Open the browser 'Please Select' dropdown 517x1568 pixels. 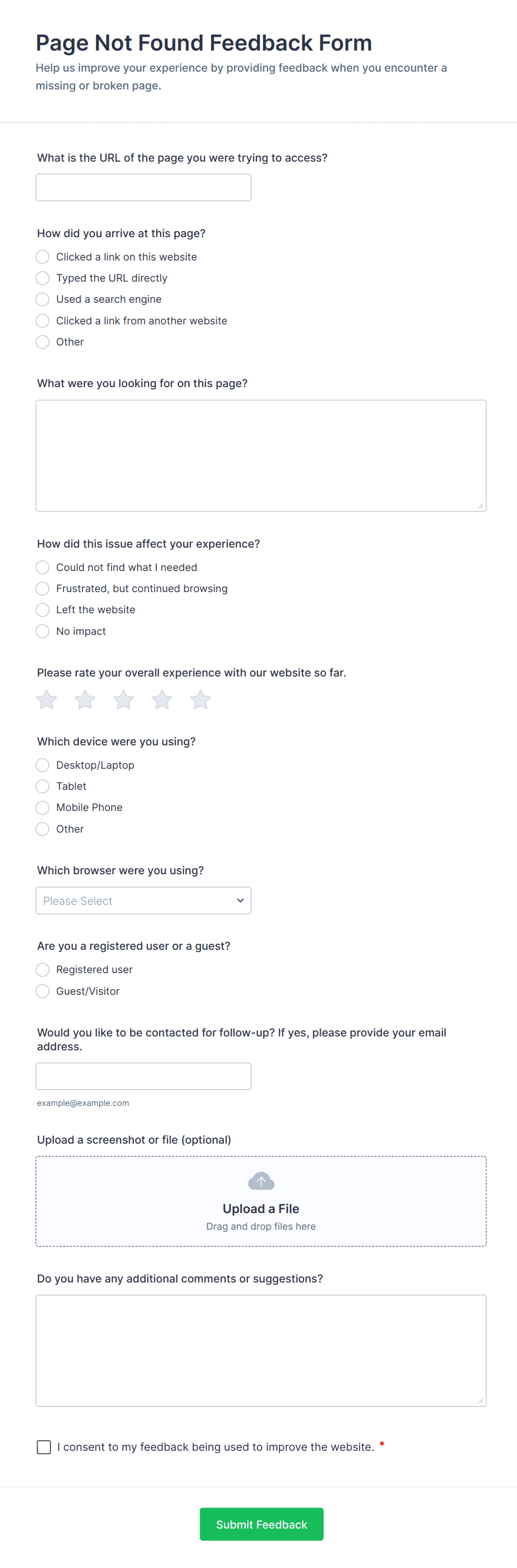[143, 901]
